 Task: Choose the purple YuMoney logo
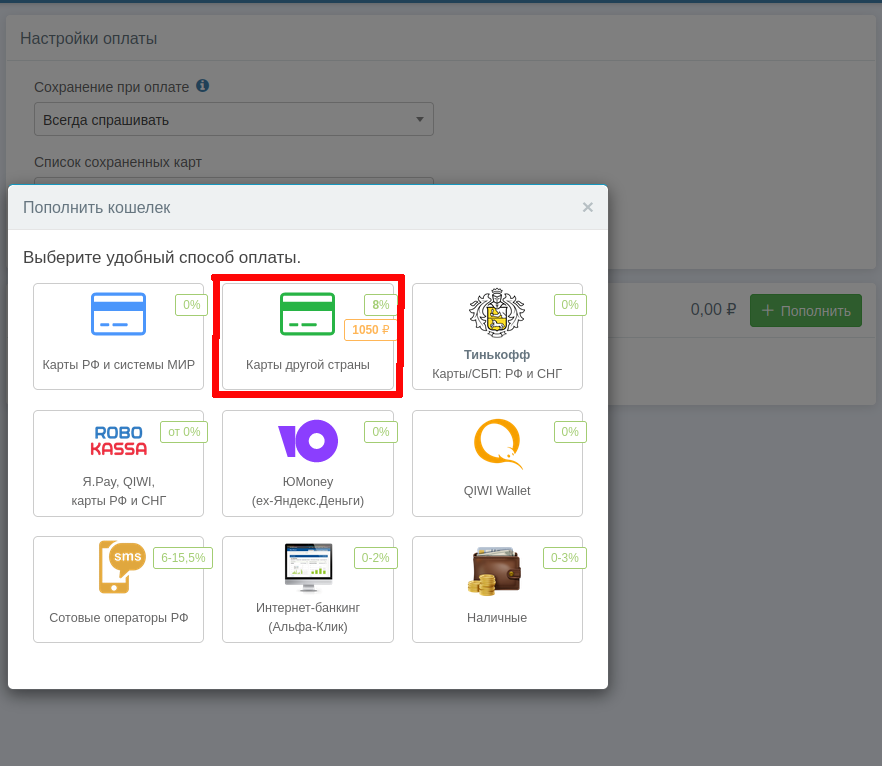(x=307, y=440)
